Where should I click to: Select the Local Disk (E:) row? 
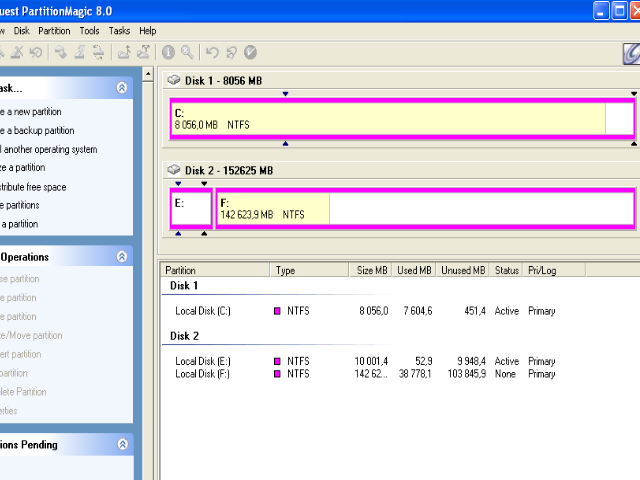[365, 361]
